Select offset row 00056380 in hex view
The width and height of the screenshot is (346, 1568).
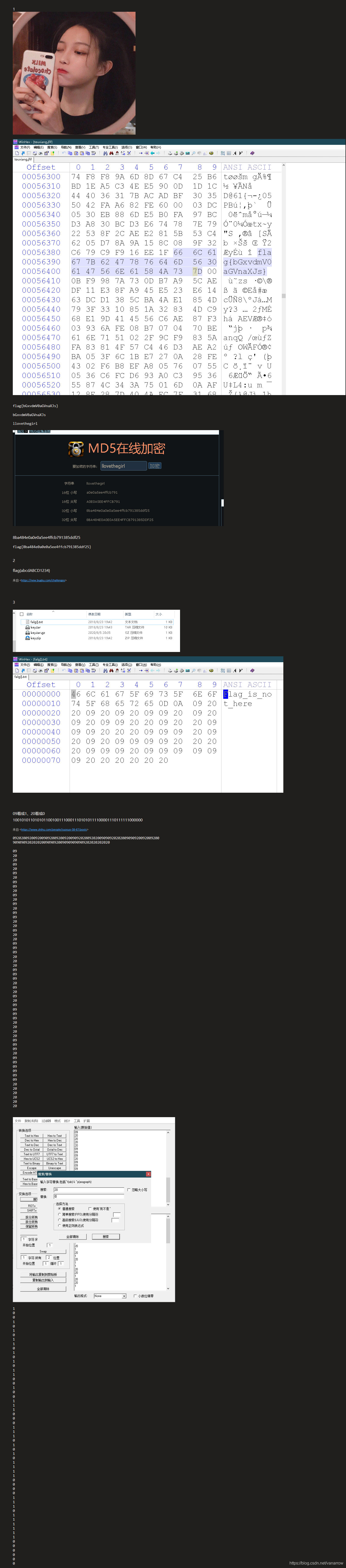pyautogui.click(x=41, y=252)
